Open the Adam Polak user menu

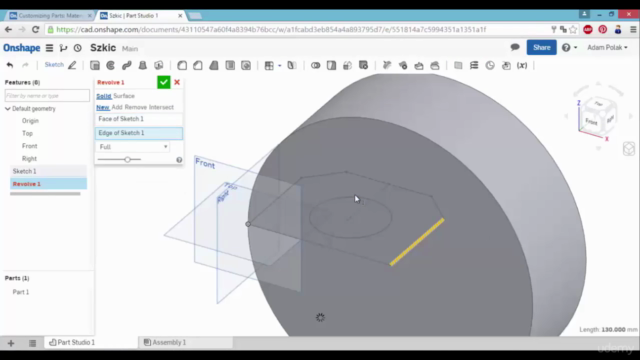[607, 47]
